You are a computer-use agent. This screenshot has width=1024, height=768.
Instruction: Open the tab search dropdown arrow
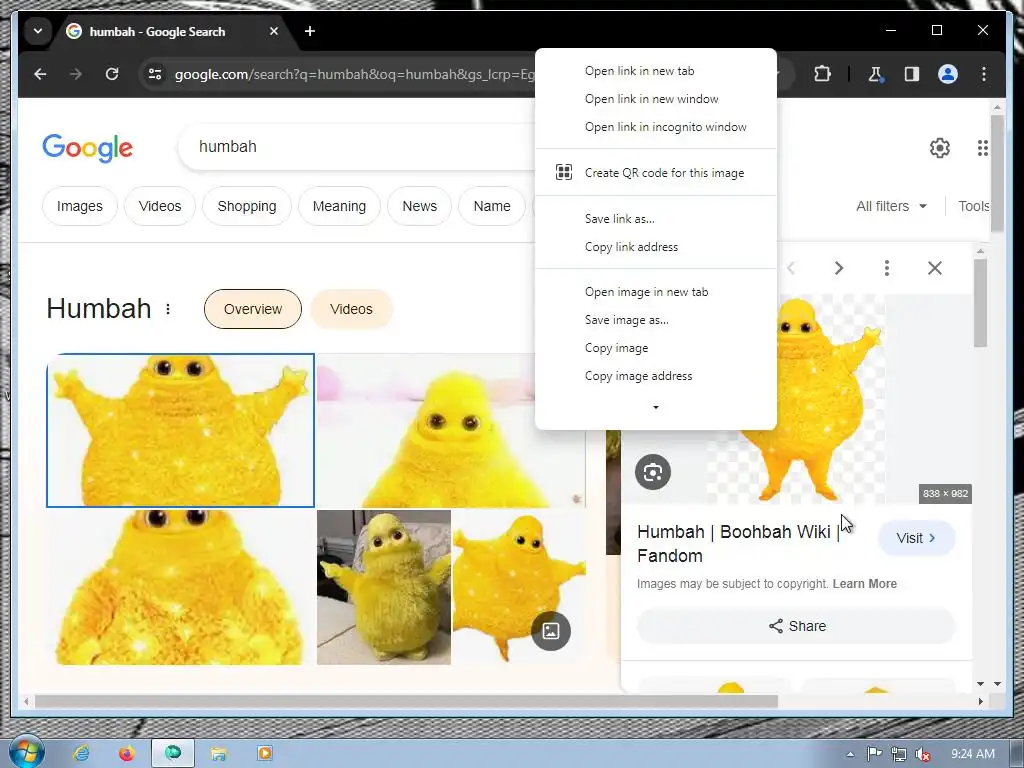[38, 31]
